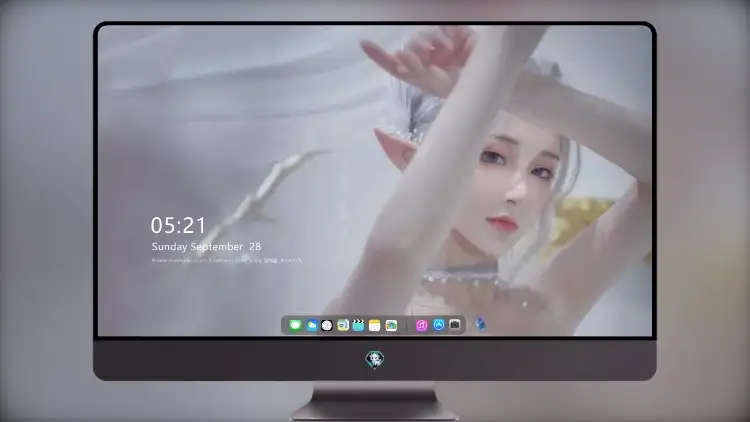Open the clapperboard video dock icon
Viewport: 750px width, 422px height.
click(358, 325)
